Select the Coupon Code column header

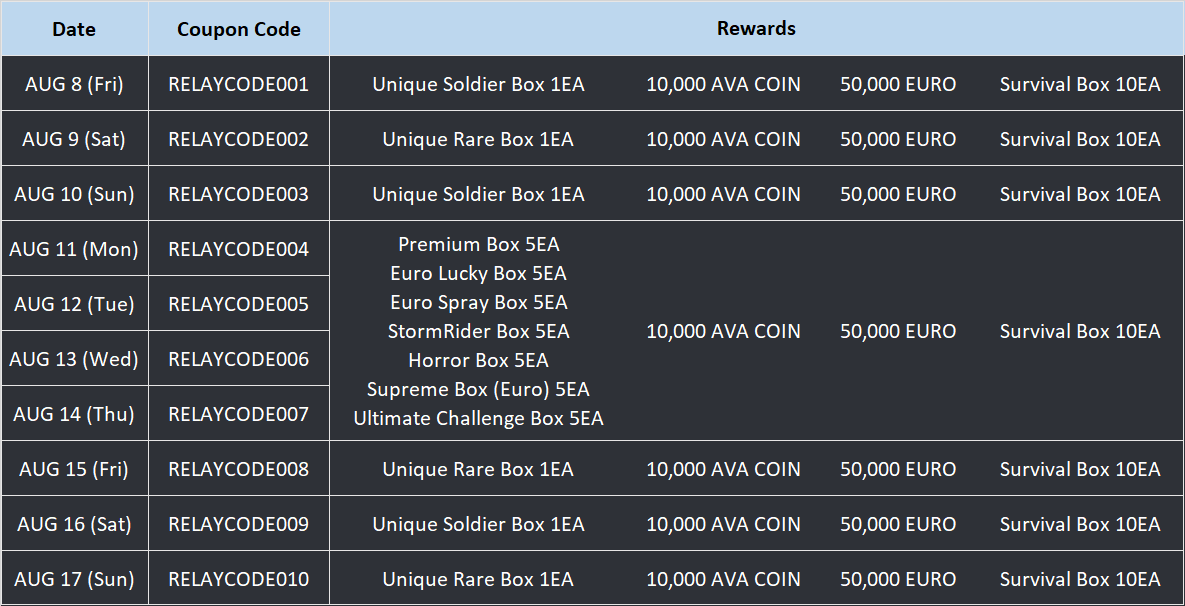[239, 29]
